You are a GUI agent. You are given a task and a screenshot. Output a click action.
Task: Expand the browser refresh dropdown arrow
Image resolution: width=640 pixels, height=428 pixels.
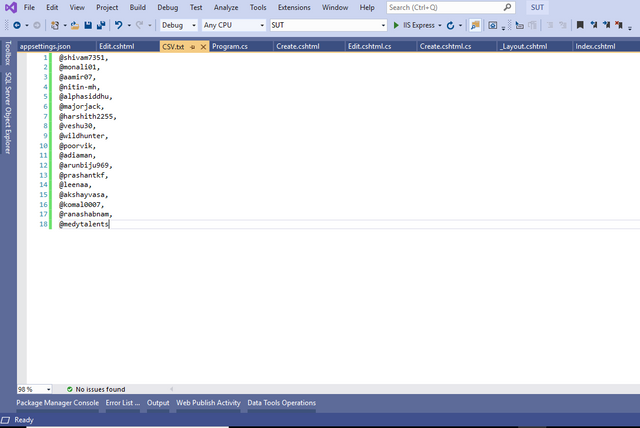460,25
